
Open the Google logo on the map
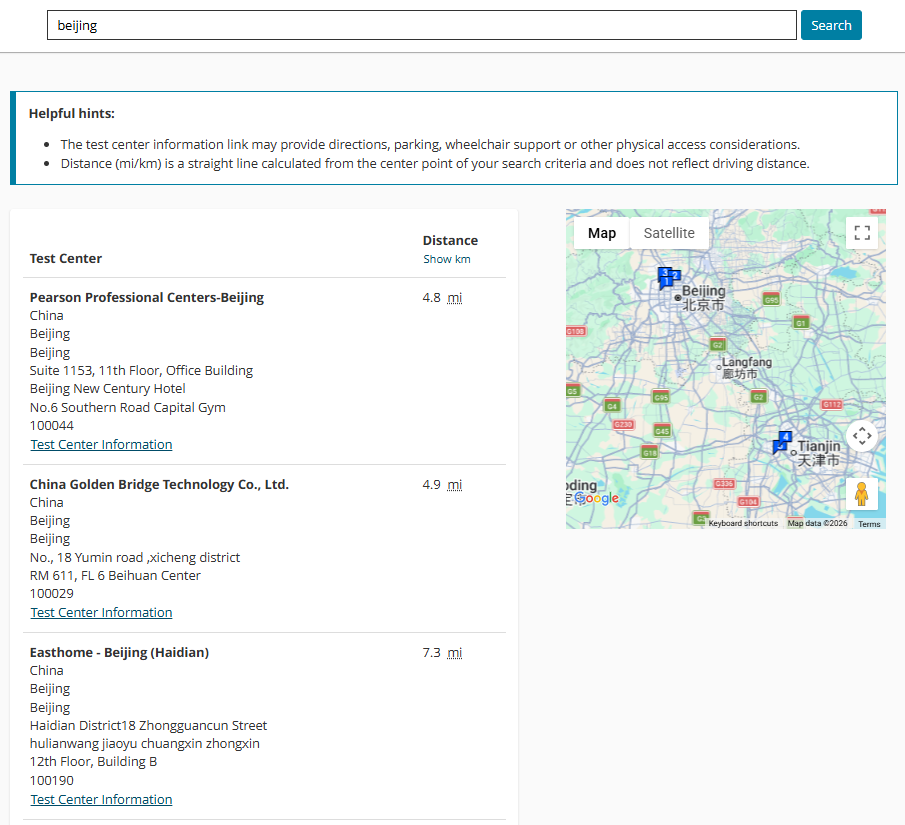[596, 498]
